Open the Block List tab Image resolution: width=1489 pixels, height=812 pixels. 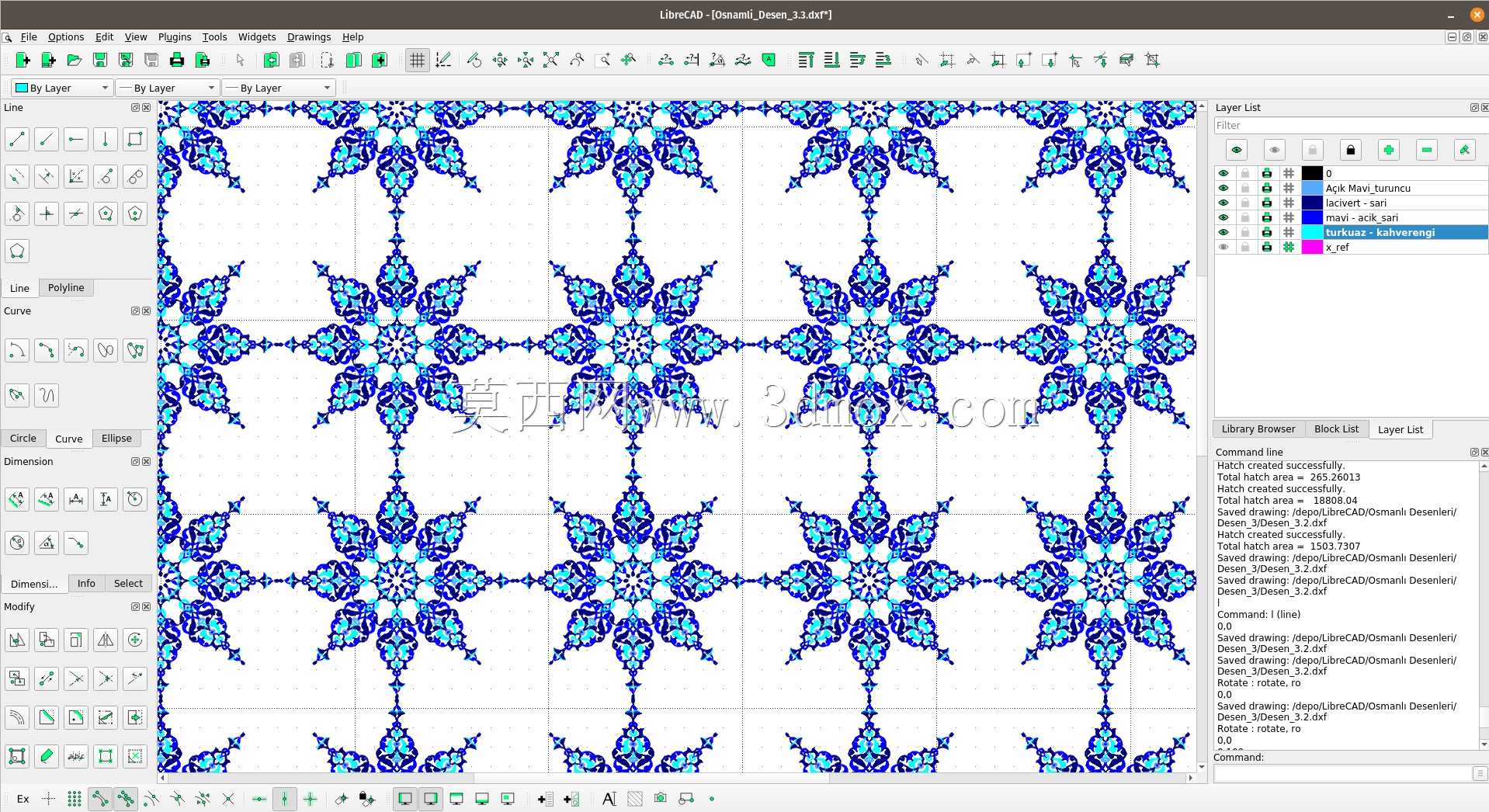pyautogui.click(x=1336, y=429)
